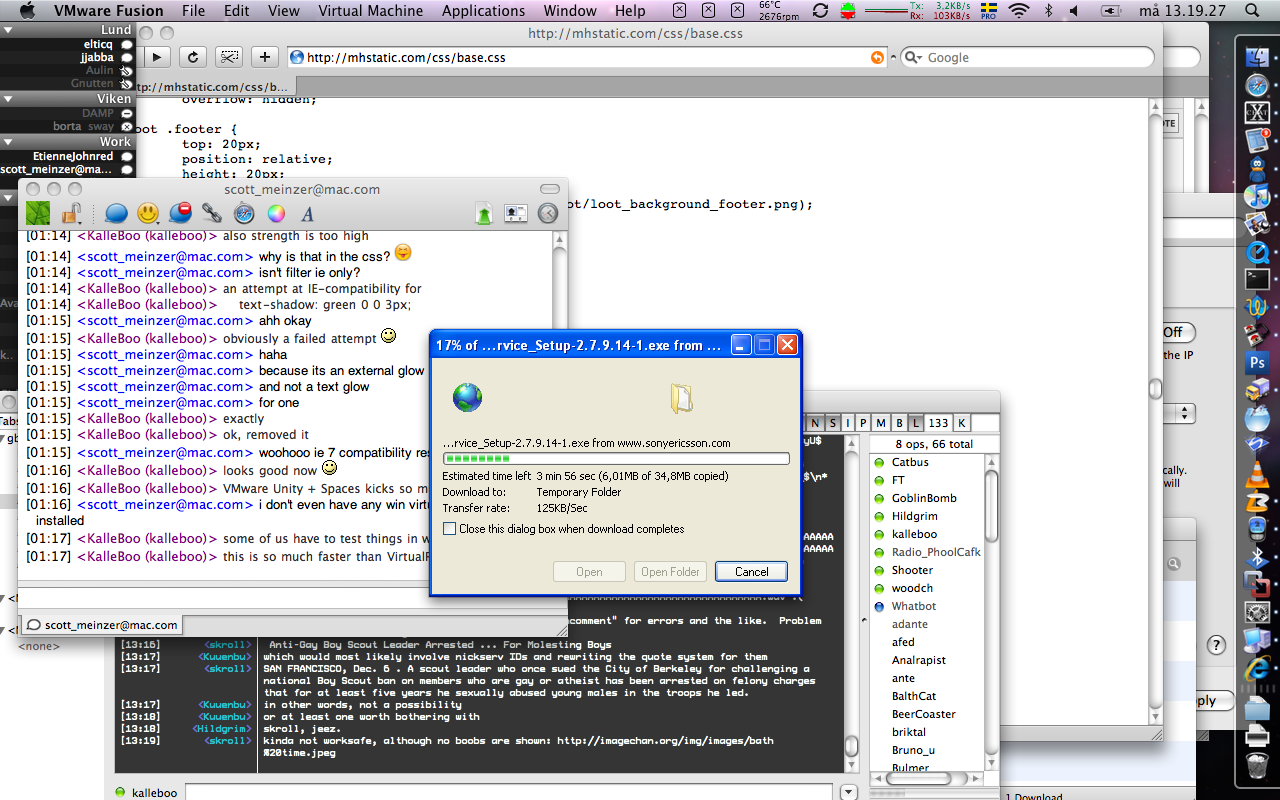Click the help question mark button
Screen dimensions: 1280x800
[1216, 645]
